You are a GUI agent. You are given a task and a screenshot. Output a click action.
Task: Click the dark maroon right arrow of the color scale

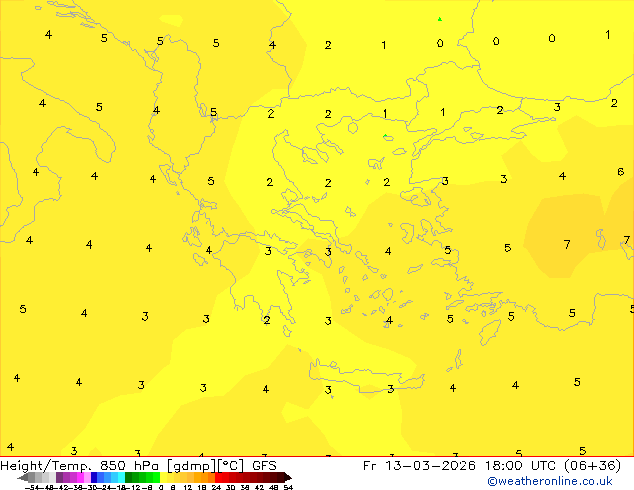tap(288, 477)
